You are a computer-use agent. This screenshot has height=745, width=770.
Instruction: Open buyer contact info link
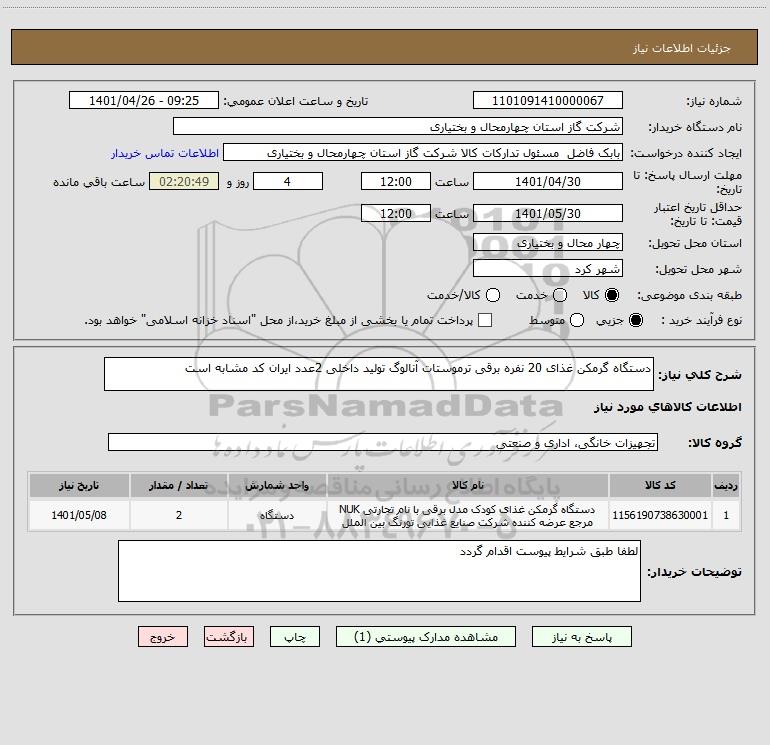click(x=165, y=153)
